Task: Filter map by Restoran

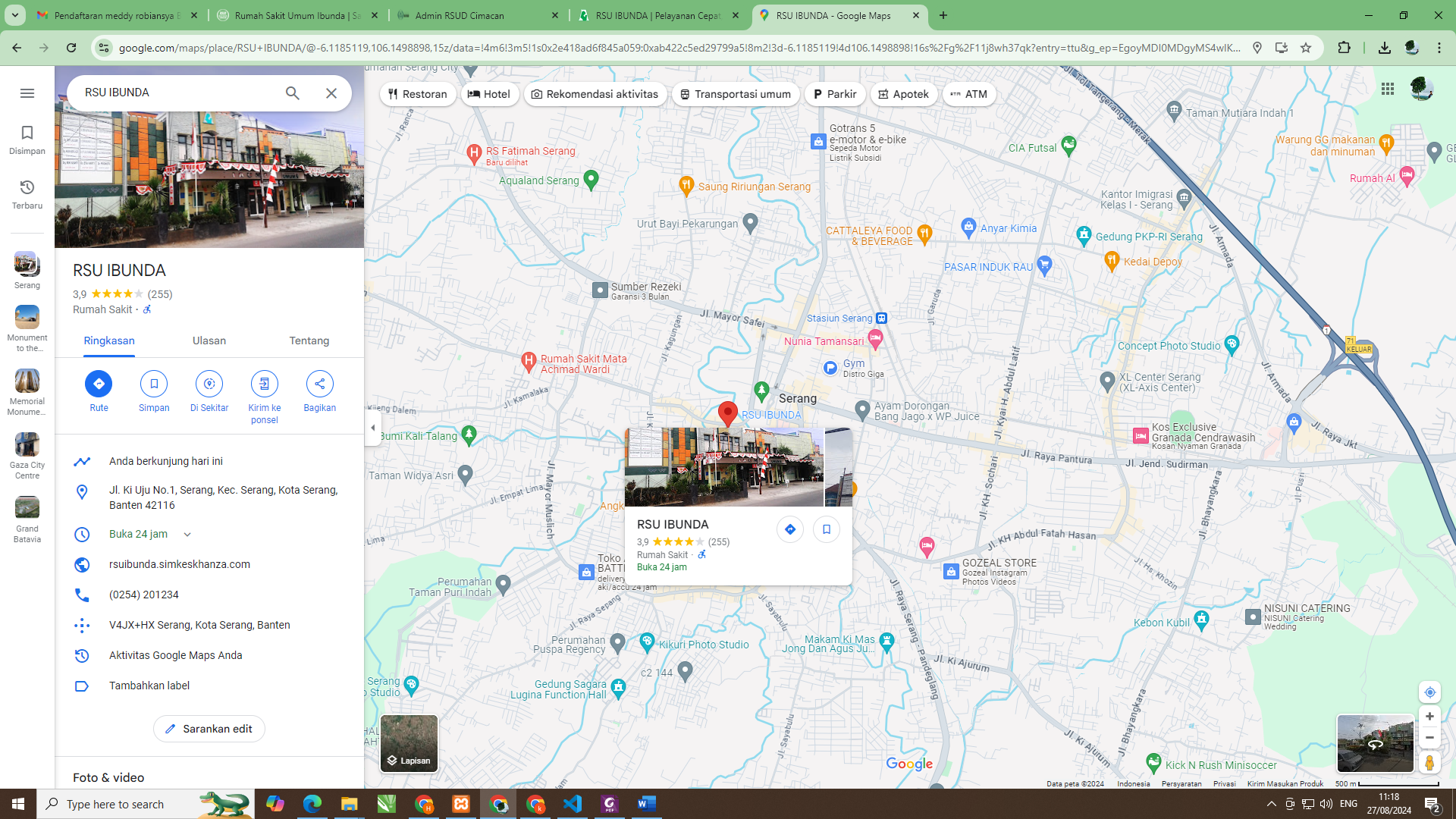Action: click(x=418, y=94)
